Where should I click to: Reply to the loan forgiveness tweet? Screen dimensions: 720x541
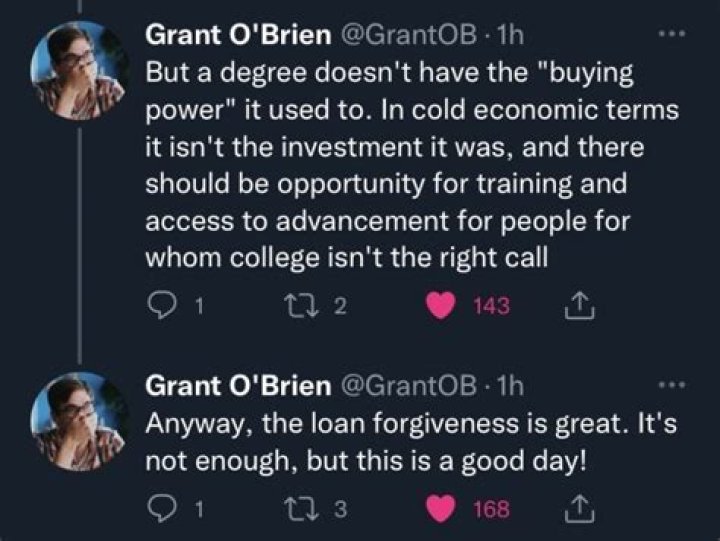coord(160,510)
